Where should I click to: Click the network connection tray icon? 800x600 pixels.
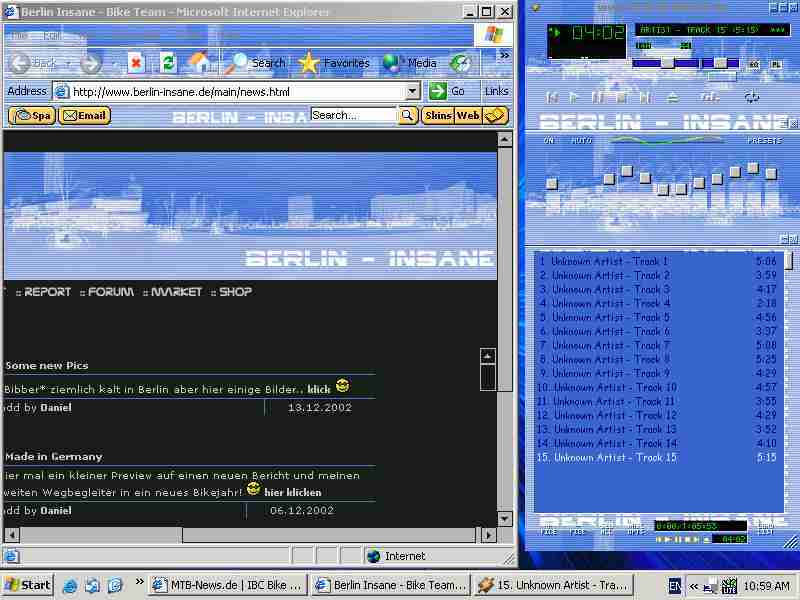pyautogui.click(x=710, y=587)
